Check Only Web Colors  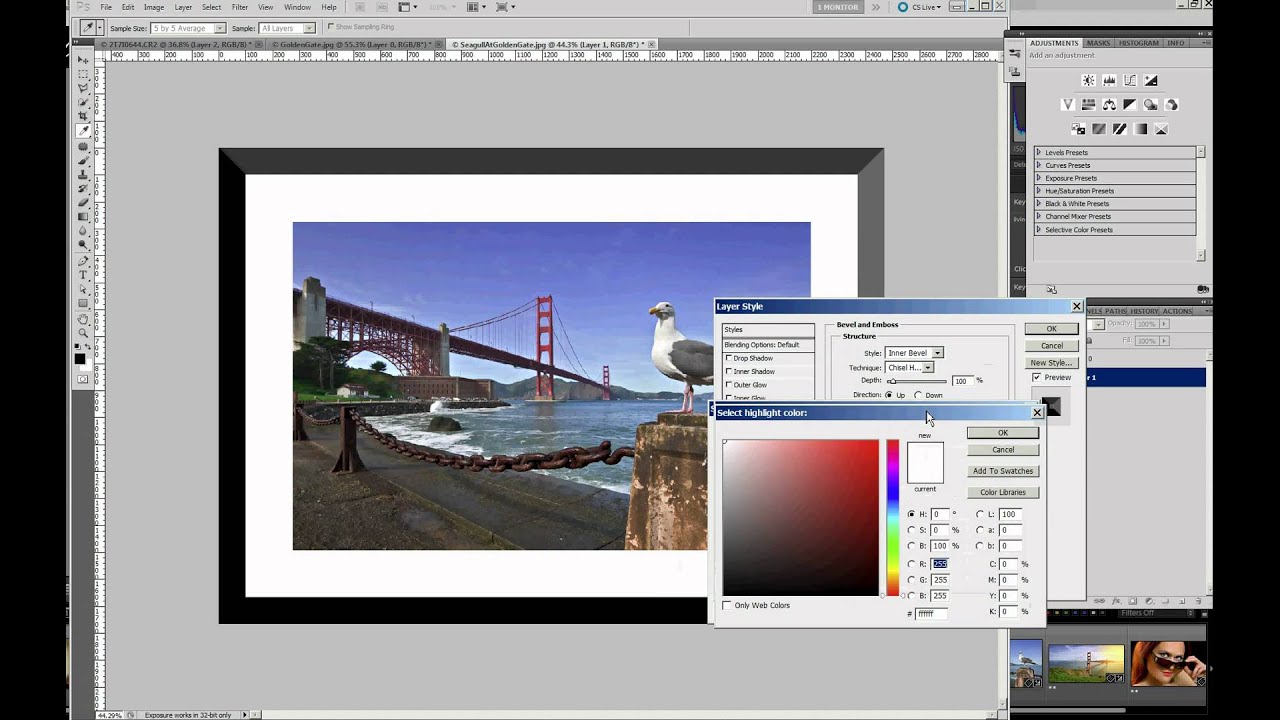pos(727,605)
